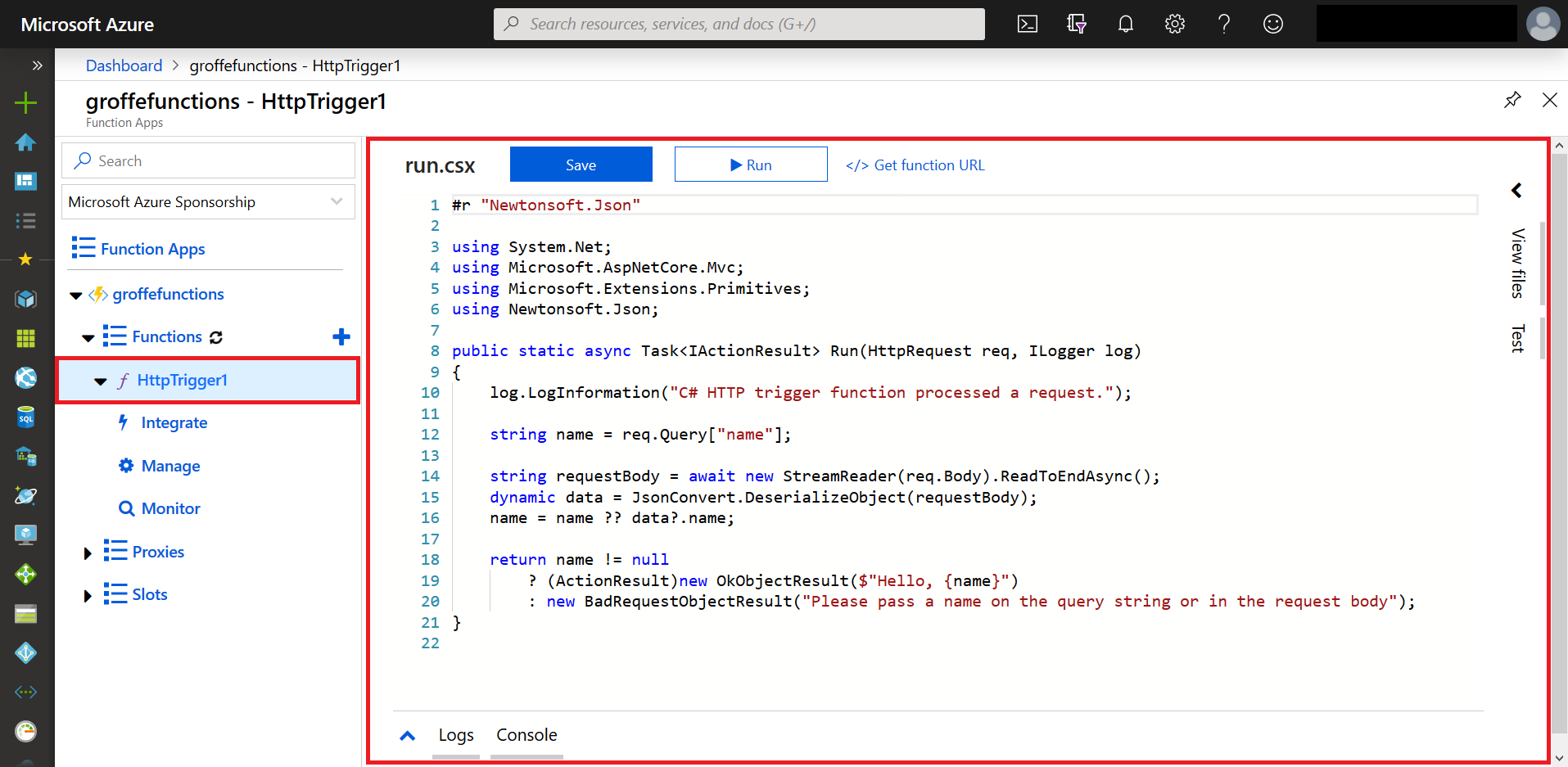Viewport: 1568px width, 767px height.
Task: Pin the HttpTrigger1 blade
Action: pyautogui.click(x=1513, y=100)
